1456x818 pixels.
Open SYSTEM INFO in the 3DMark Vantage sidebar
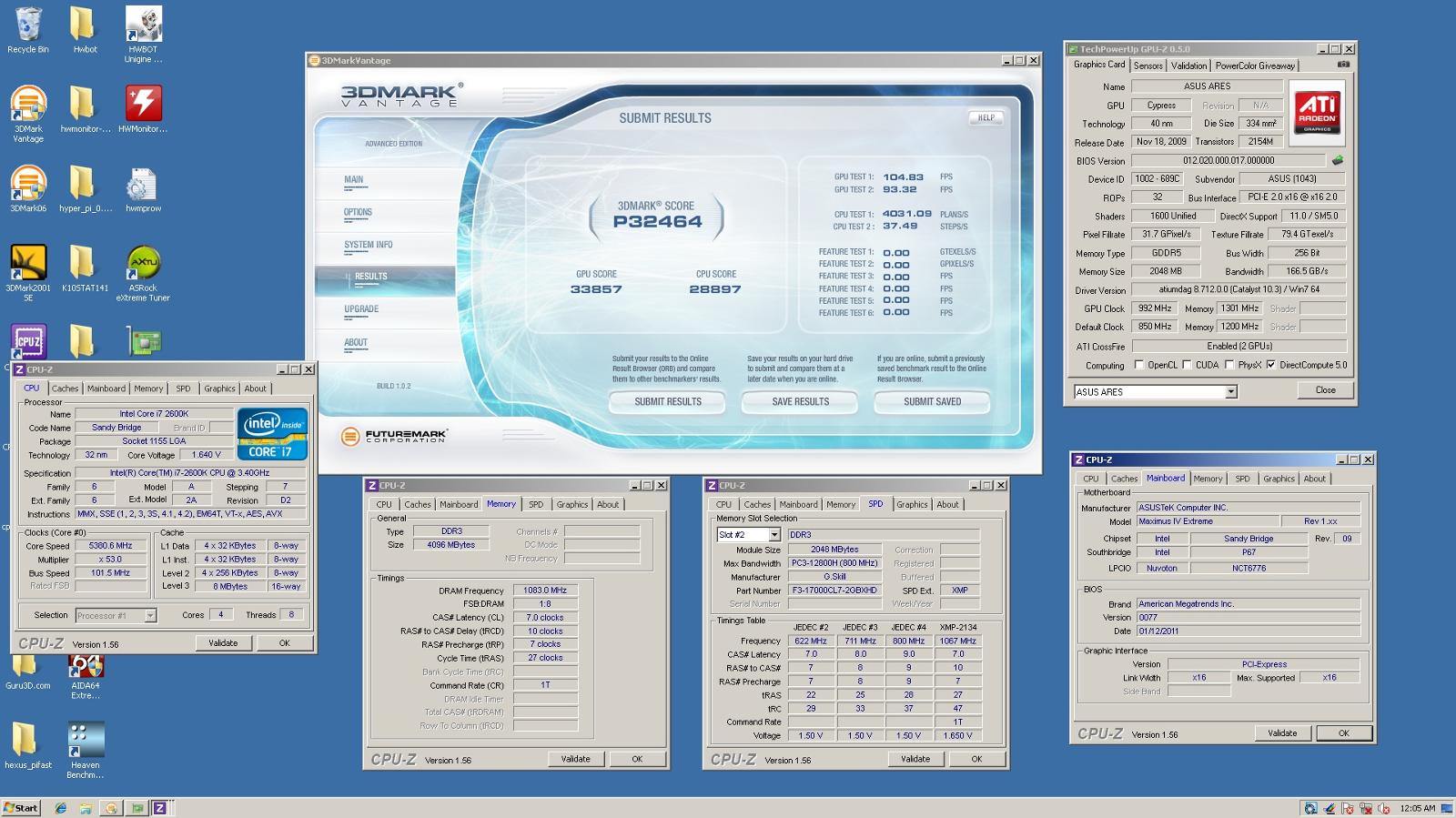tap(368, 245)
